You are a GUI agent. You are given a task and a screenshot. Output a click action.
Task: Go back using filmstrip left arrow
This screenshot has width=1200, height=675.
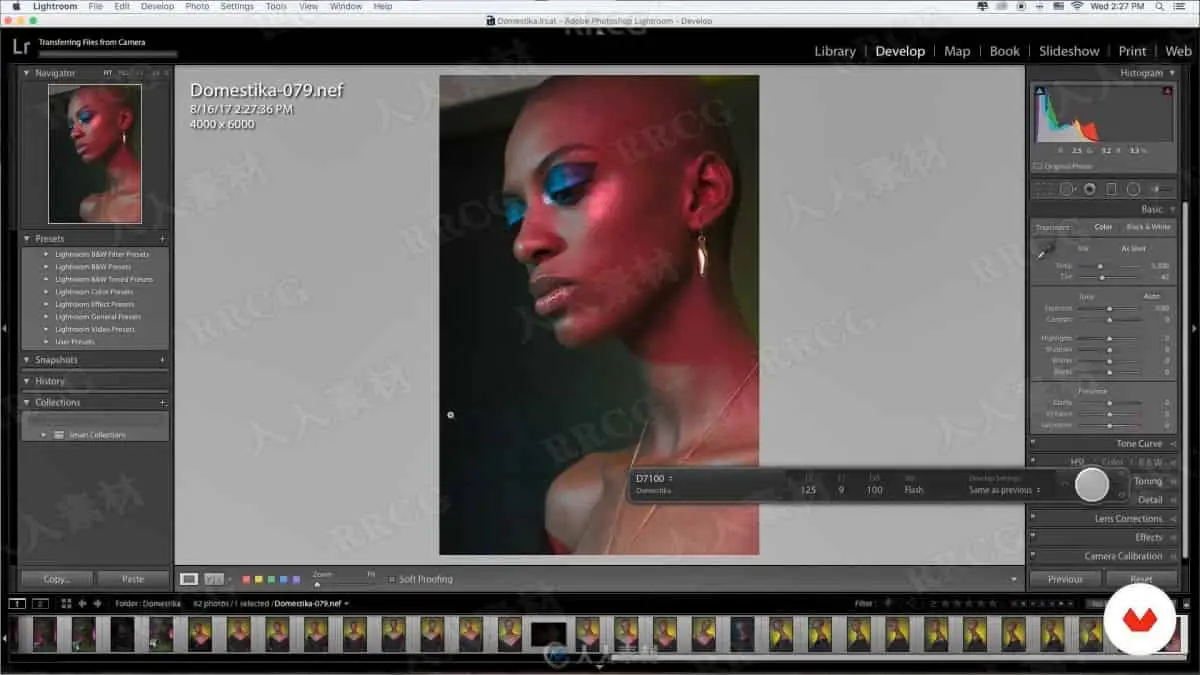click(83, 603)
